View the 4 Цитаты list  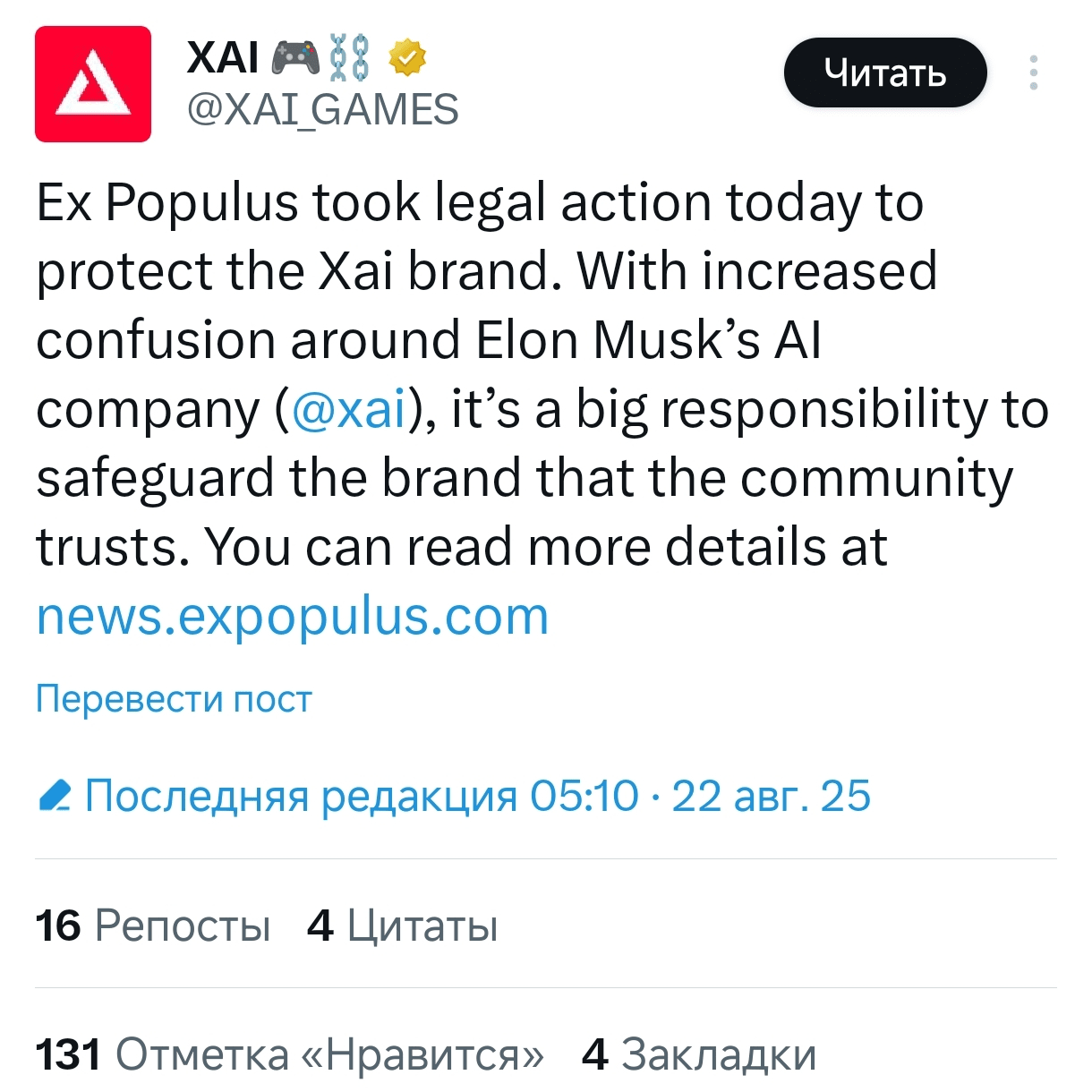click(402, 926)
